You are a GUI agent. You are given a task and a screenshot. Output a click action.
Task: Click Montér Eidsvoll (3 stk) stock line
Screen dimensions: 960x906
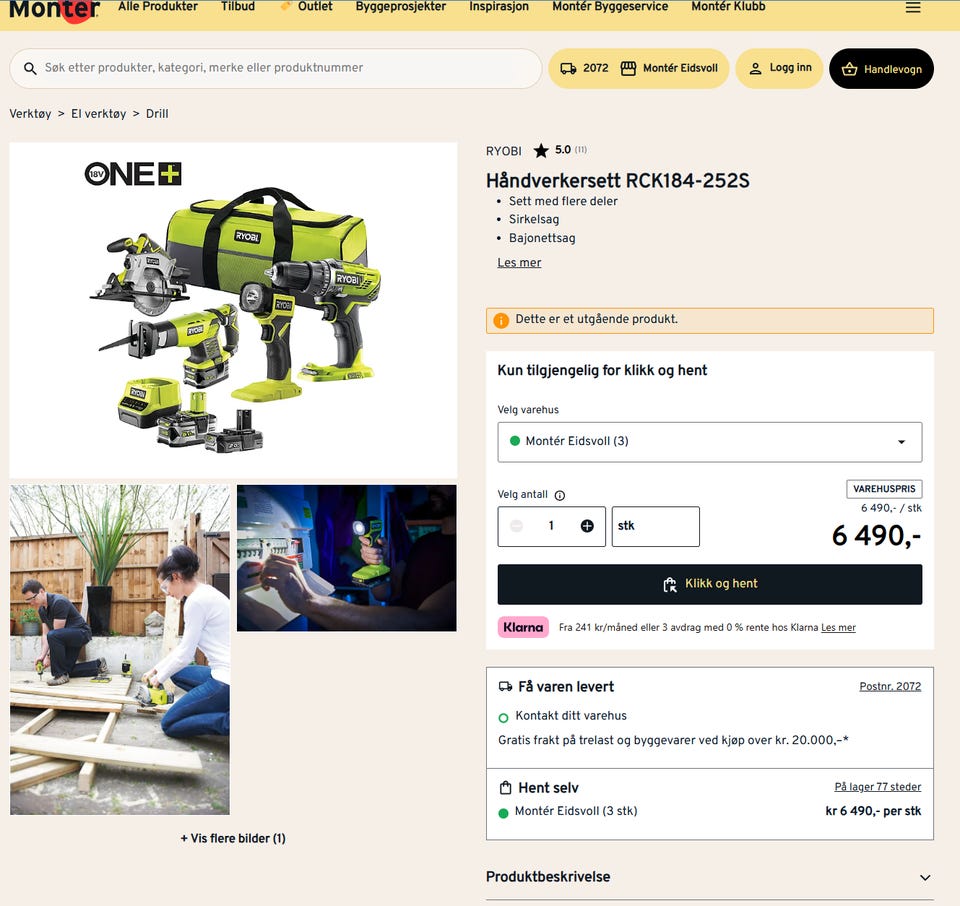(x=576, y=811)
